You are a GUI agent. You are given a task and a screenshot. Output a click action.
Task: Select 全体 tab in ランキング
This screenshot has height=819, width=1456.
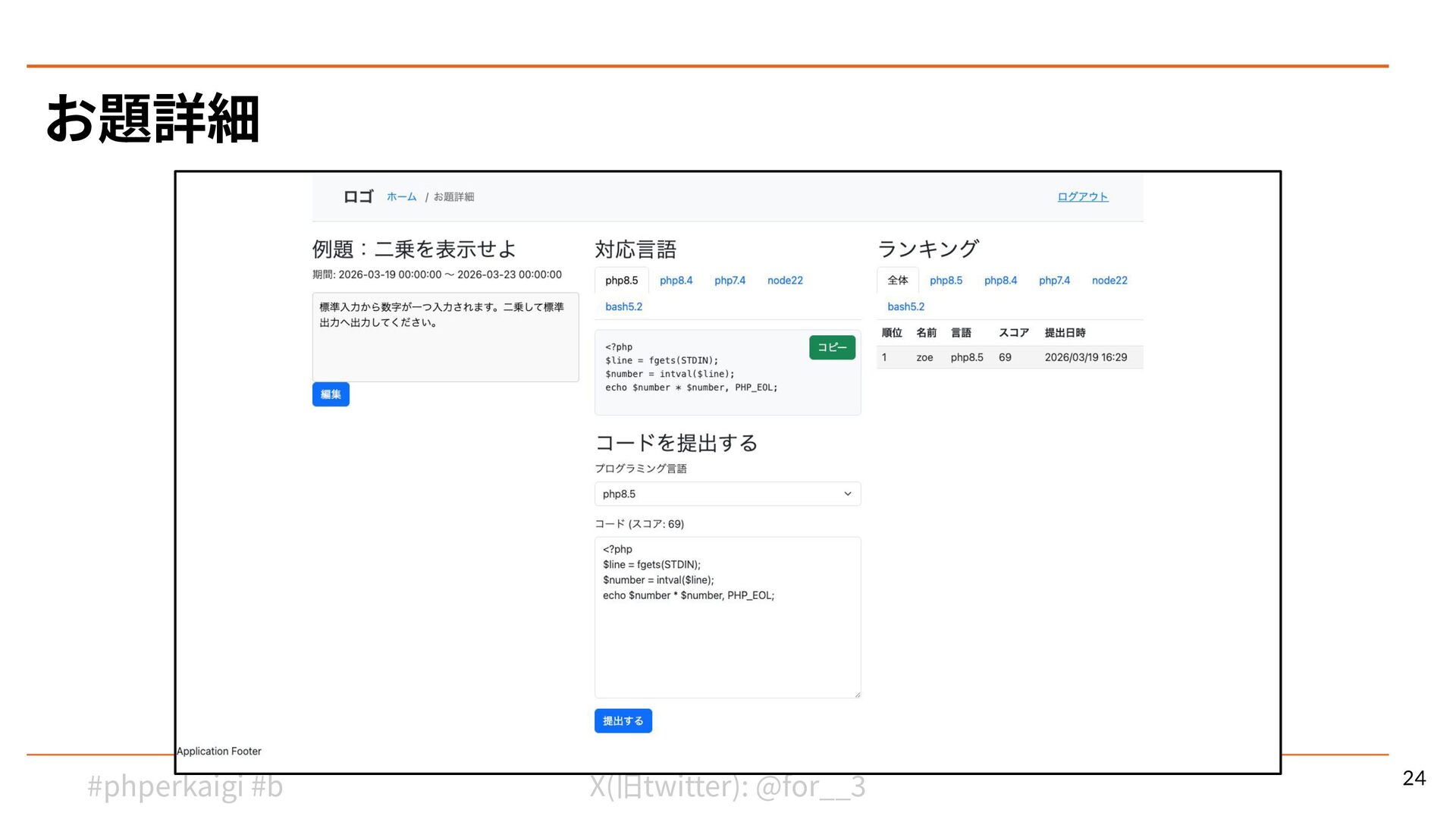[x=897, y=281]
